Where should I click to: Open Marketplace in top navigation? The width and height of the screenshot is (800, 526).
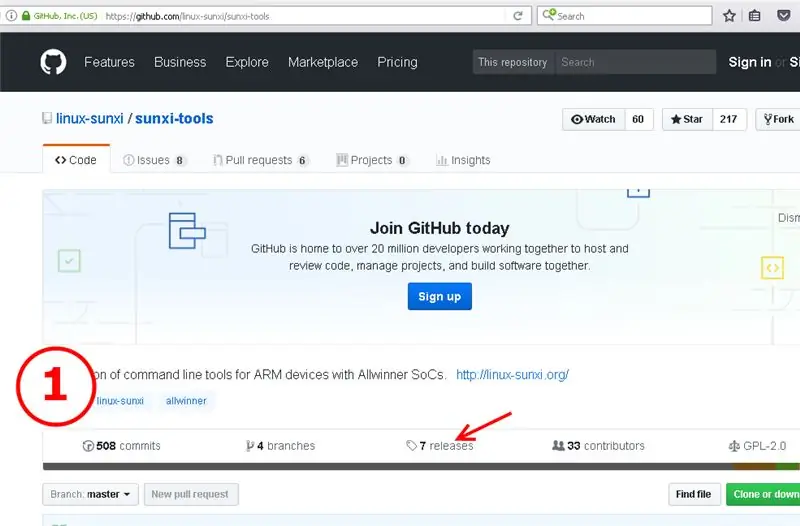pos(323,62)
